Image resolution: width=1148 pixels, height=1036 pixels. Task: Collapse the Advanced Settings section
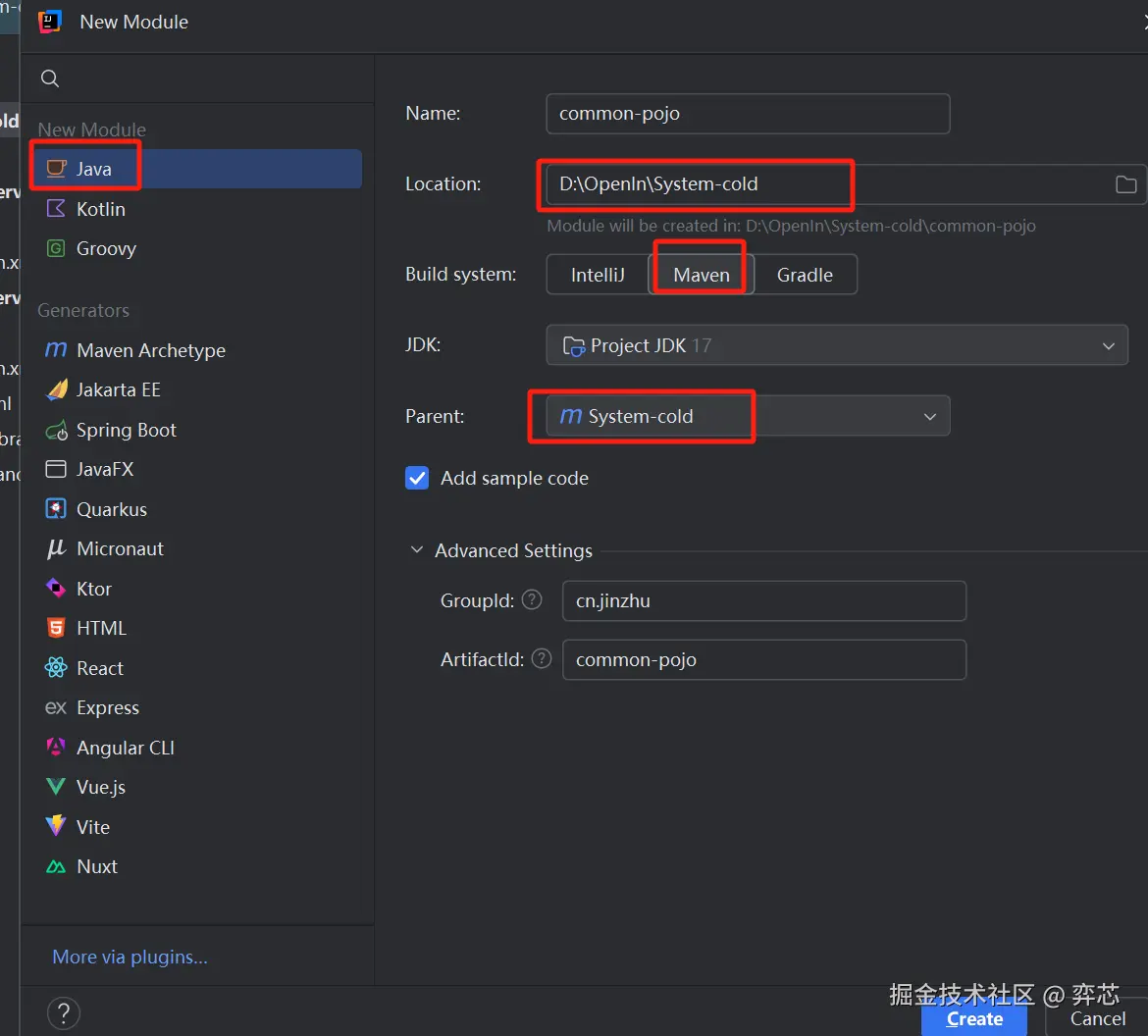417,549
